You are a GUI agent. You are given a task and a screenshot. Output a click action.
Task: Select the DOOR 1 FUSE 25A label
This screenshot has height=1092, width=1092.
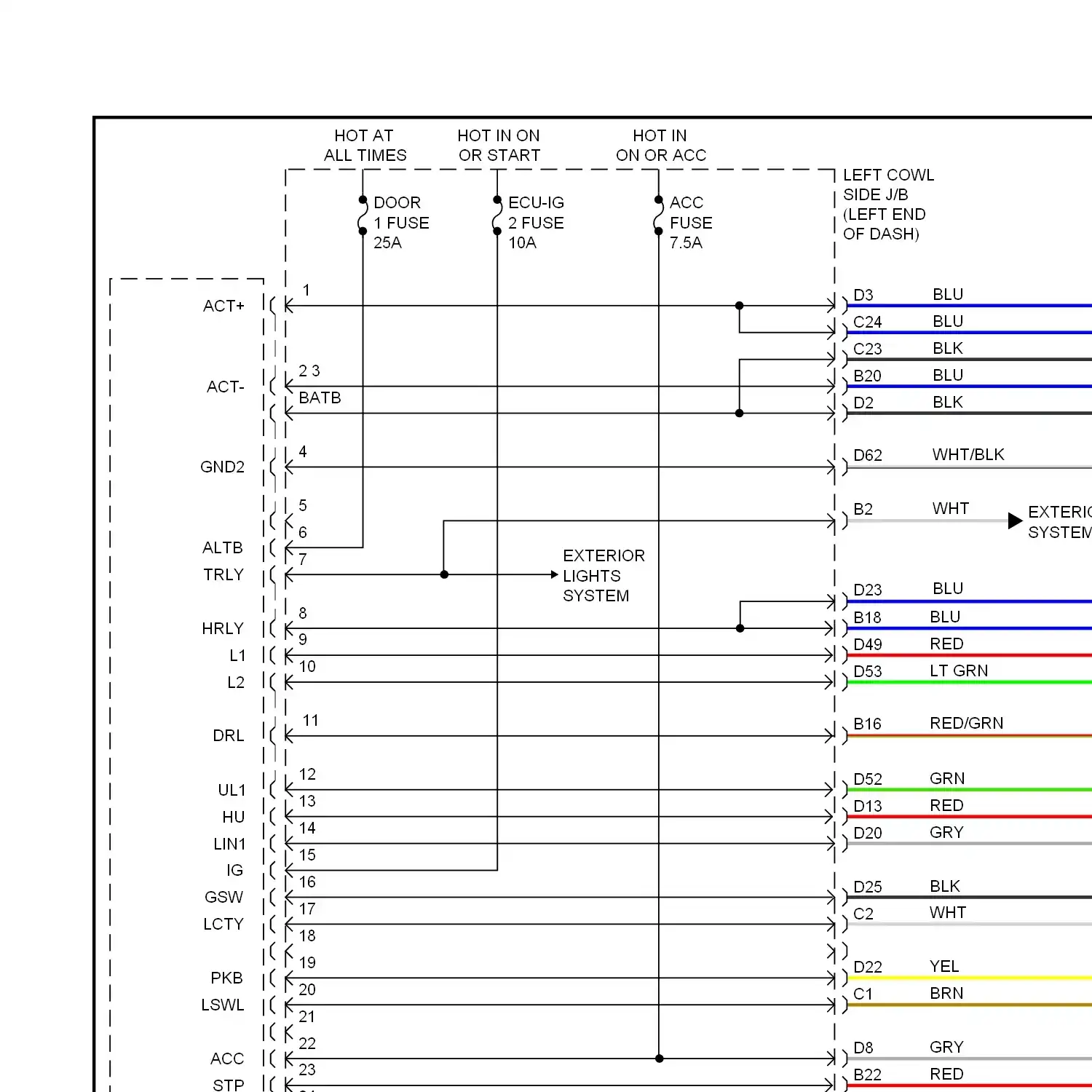tap(401, 223)
